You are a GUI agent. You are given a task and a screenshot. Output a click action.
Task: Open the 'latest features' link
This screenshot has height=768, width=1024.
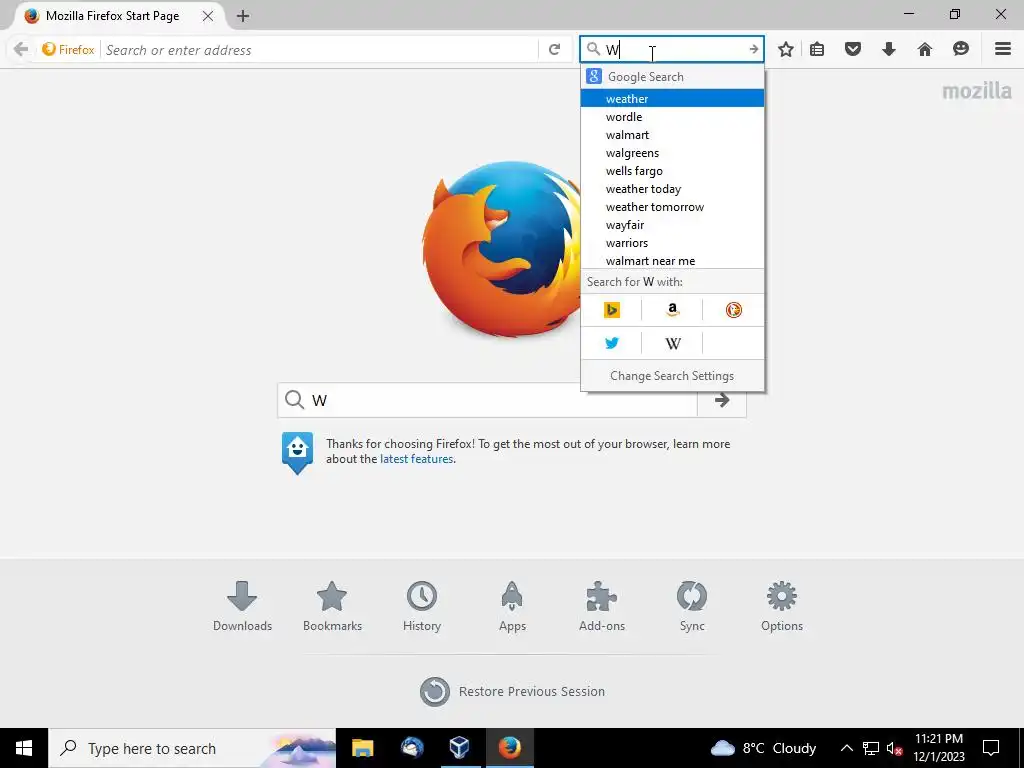417,459
